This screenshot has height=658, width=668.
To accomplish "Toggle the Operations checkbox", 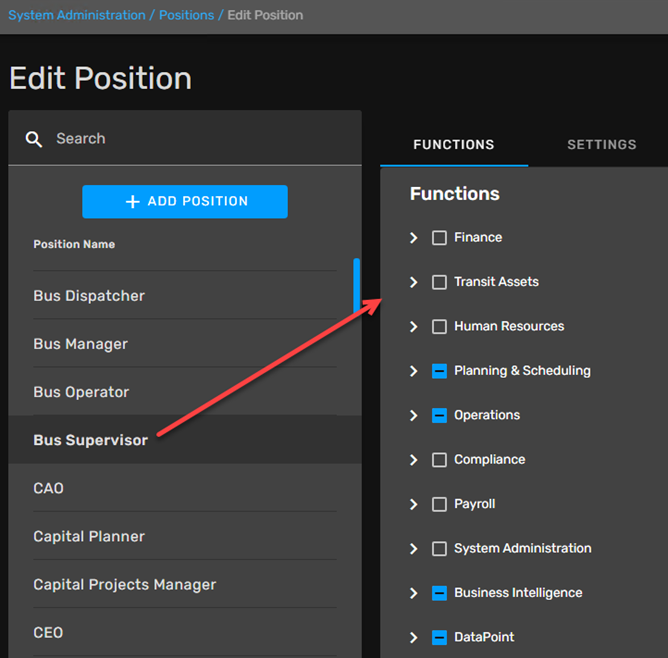I will 439,415.
